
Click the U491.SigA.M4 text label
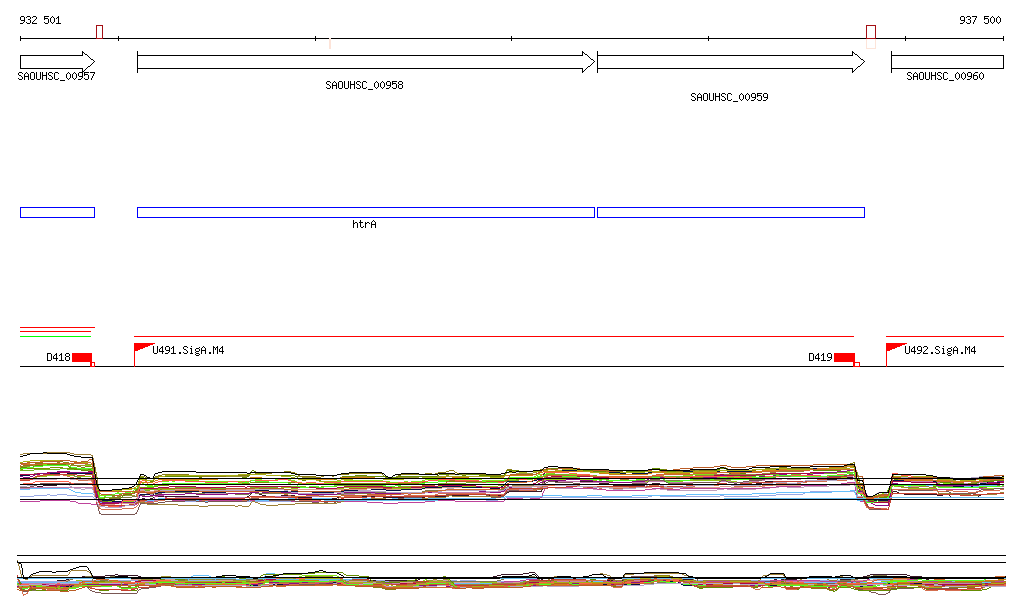(188, 351)
